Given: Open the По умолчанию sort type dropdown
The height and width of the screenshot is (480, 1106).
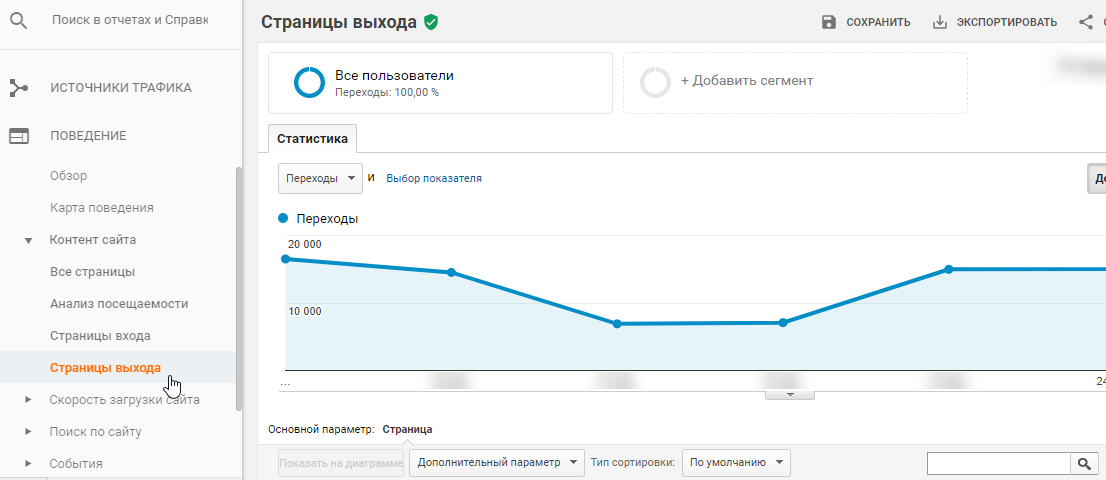Looking at the screenshot, I should [736, 463].
